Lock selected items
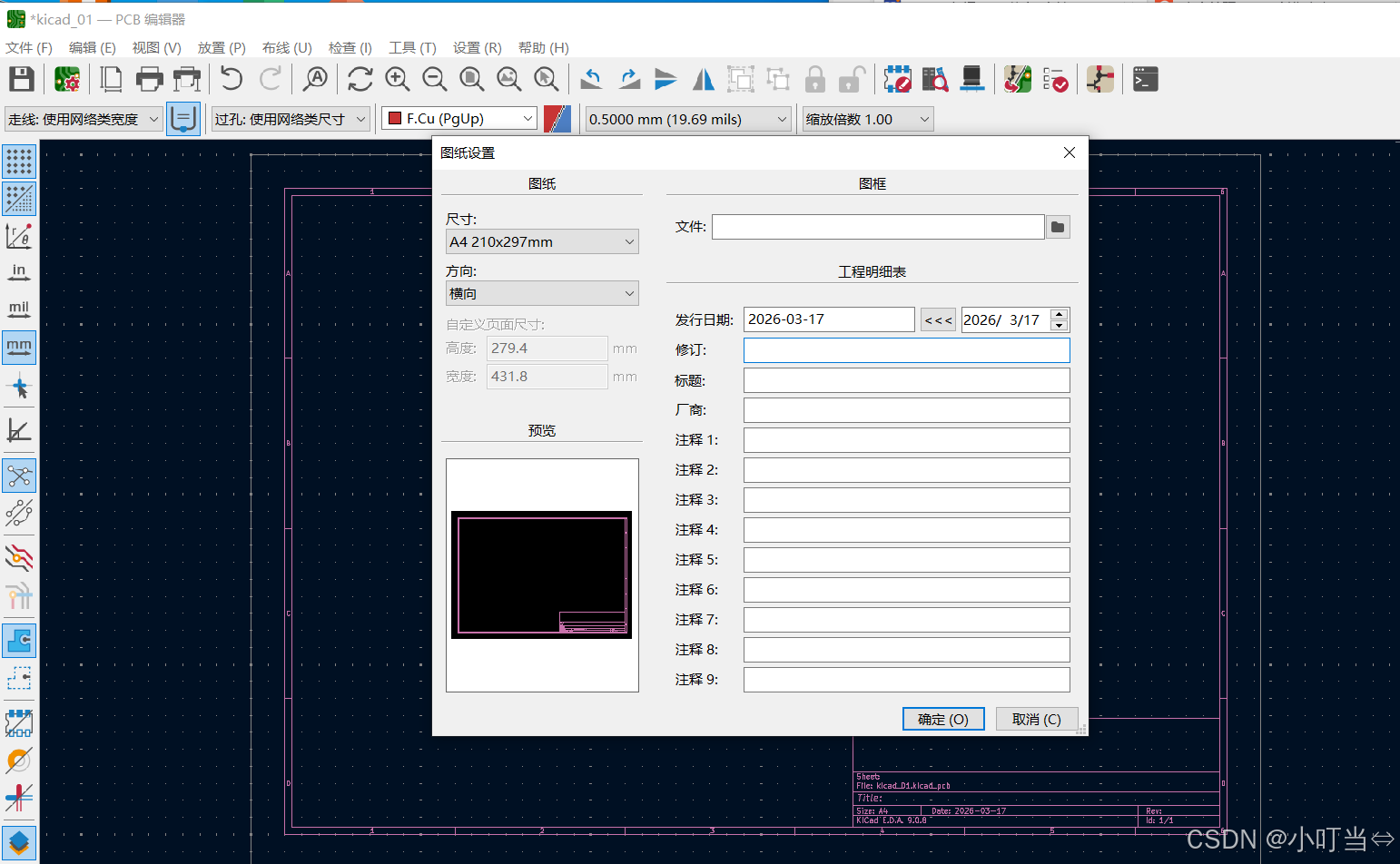This screenshot has height=864, width=1400. click(x=815, y=80)
